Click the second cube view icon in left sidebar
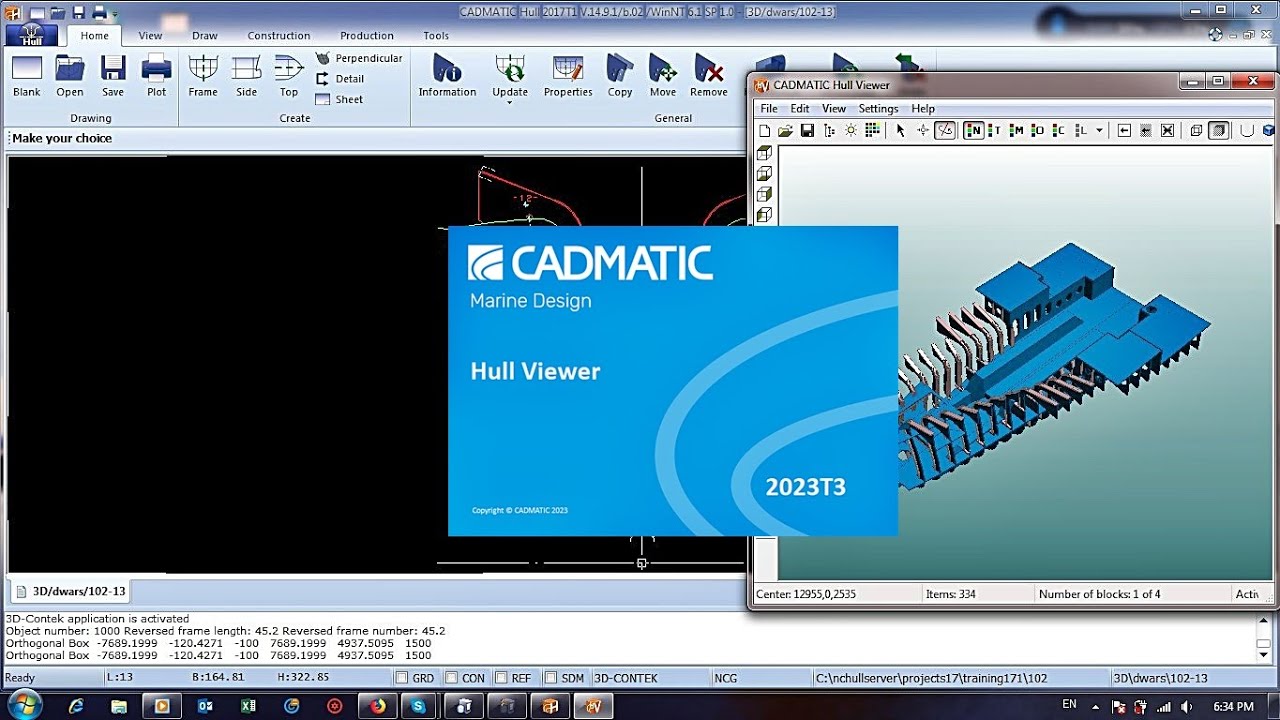Viewport: 1280px width, 720px height. click(x=765, y=174)
